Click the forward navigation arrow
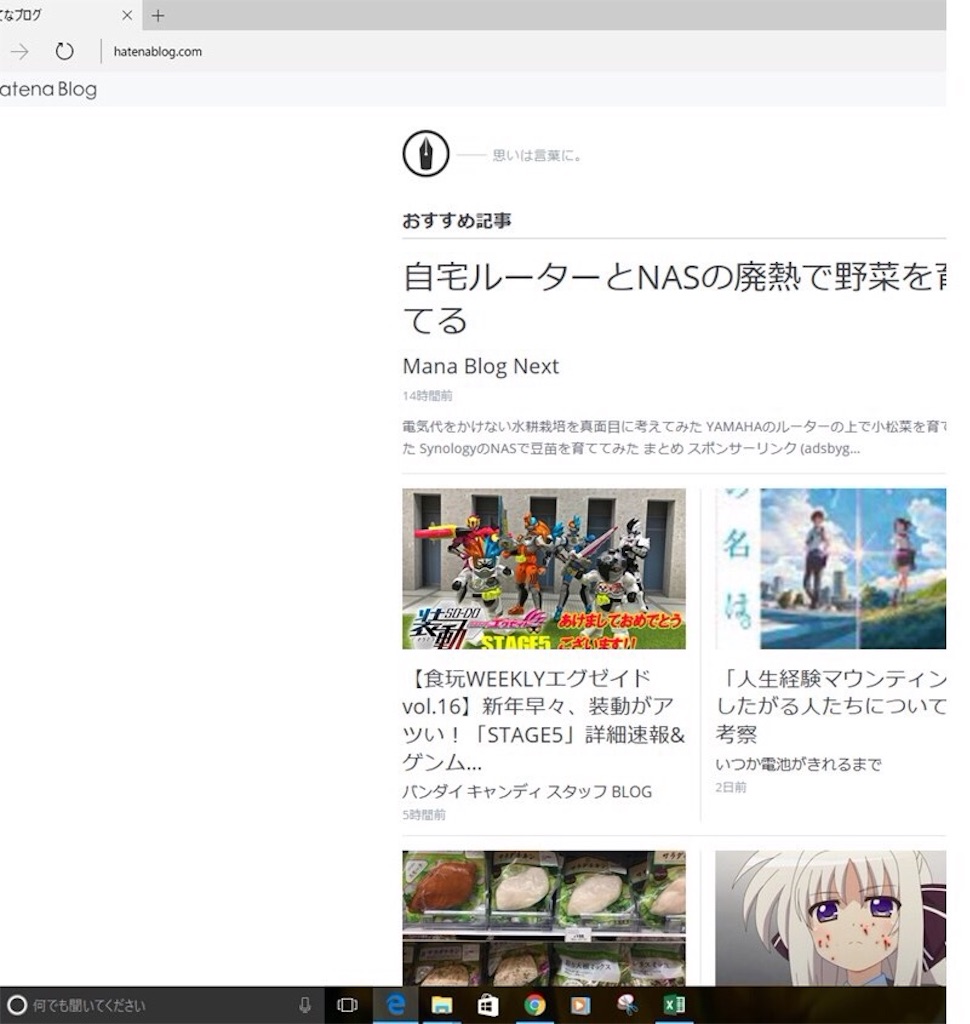 pyautogui.click(x=20, y=51)
